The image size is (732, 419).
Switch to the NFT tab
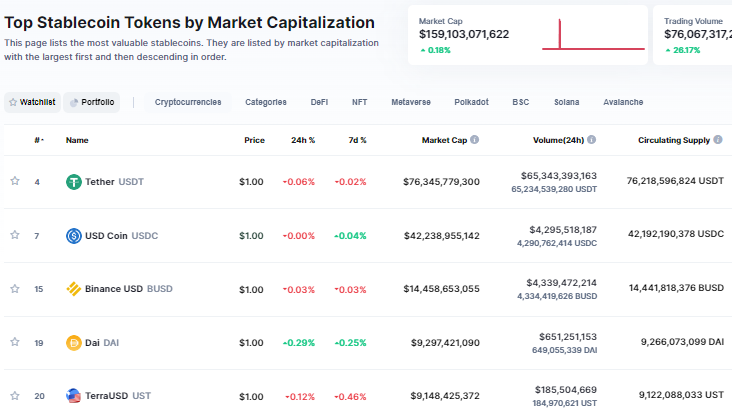pos(359,102)
